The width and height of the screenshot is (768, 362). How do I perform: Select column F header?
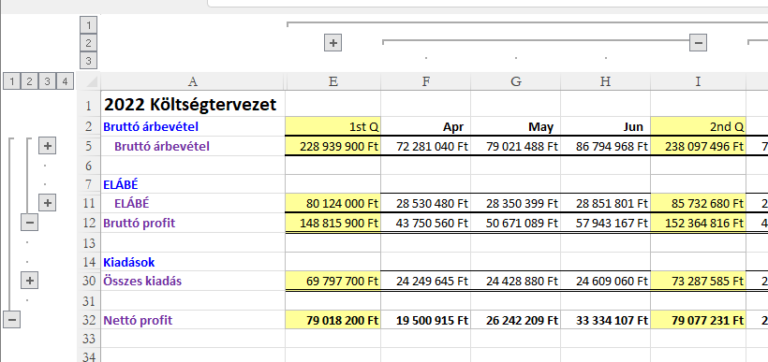[426, 81]
